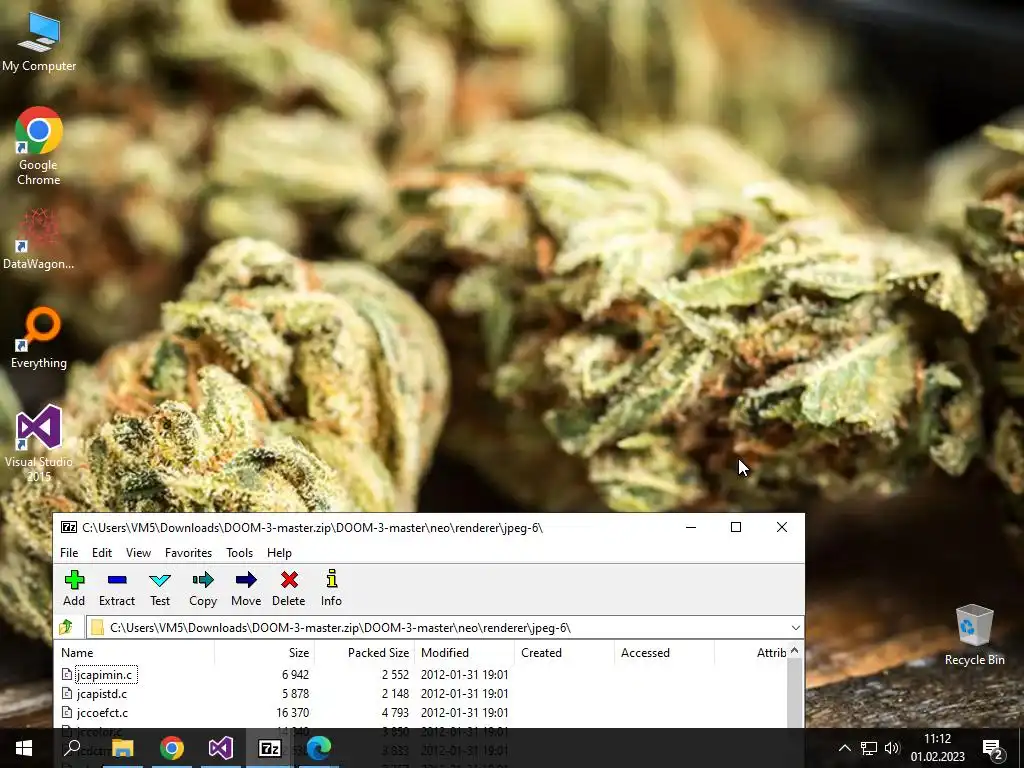The width and height of the screenshot is (1024, 768).
Task: Click the 7-Zip title bar icon
Action: [69, 528]
